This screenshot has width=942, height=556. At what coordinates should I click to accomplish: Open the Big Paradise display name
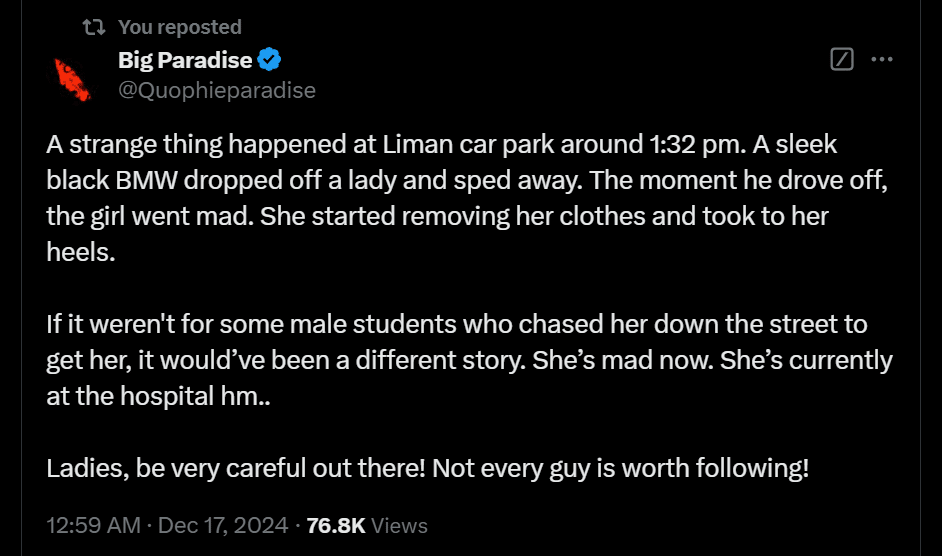[x=185, y=60]
